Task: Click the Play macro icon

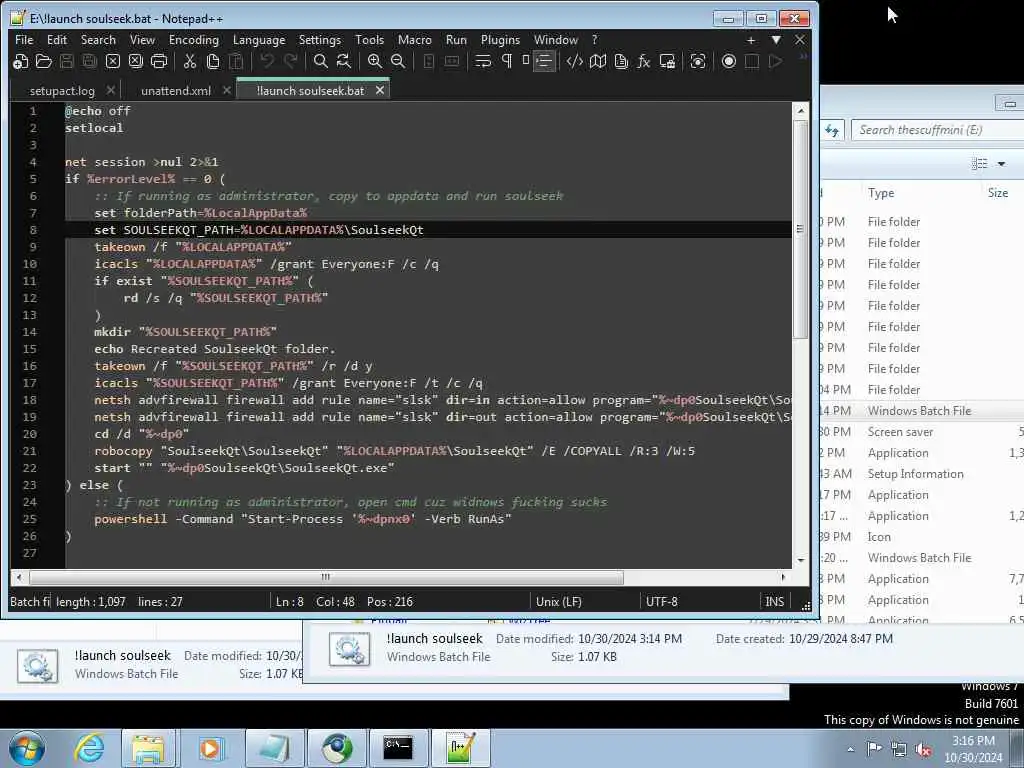Action: [x=775, y=61]
